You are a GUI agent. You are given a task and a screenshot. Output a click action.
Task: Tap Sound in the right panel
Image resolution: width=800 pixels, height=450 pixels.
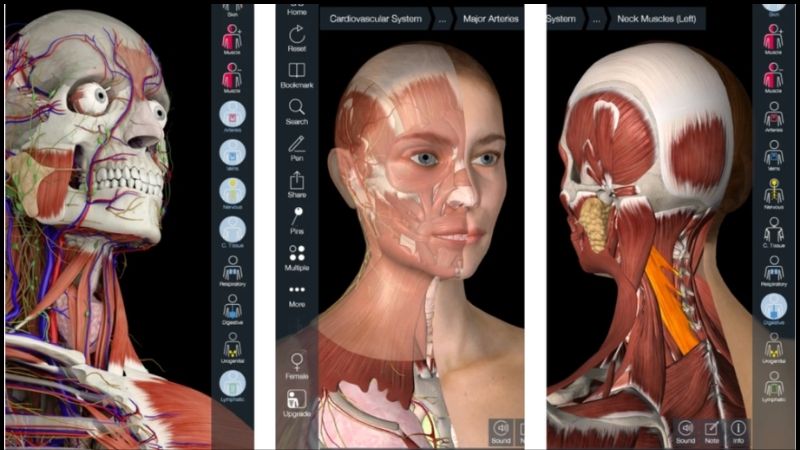tap(685, 432)
